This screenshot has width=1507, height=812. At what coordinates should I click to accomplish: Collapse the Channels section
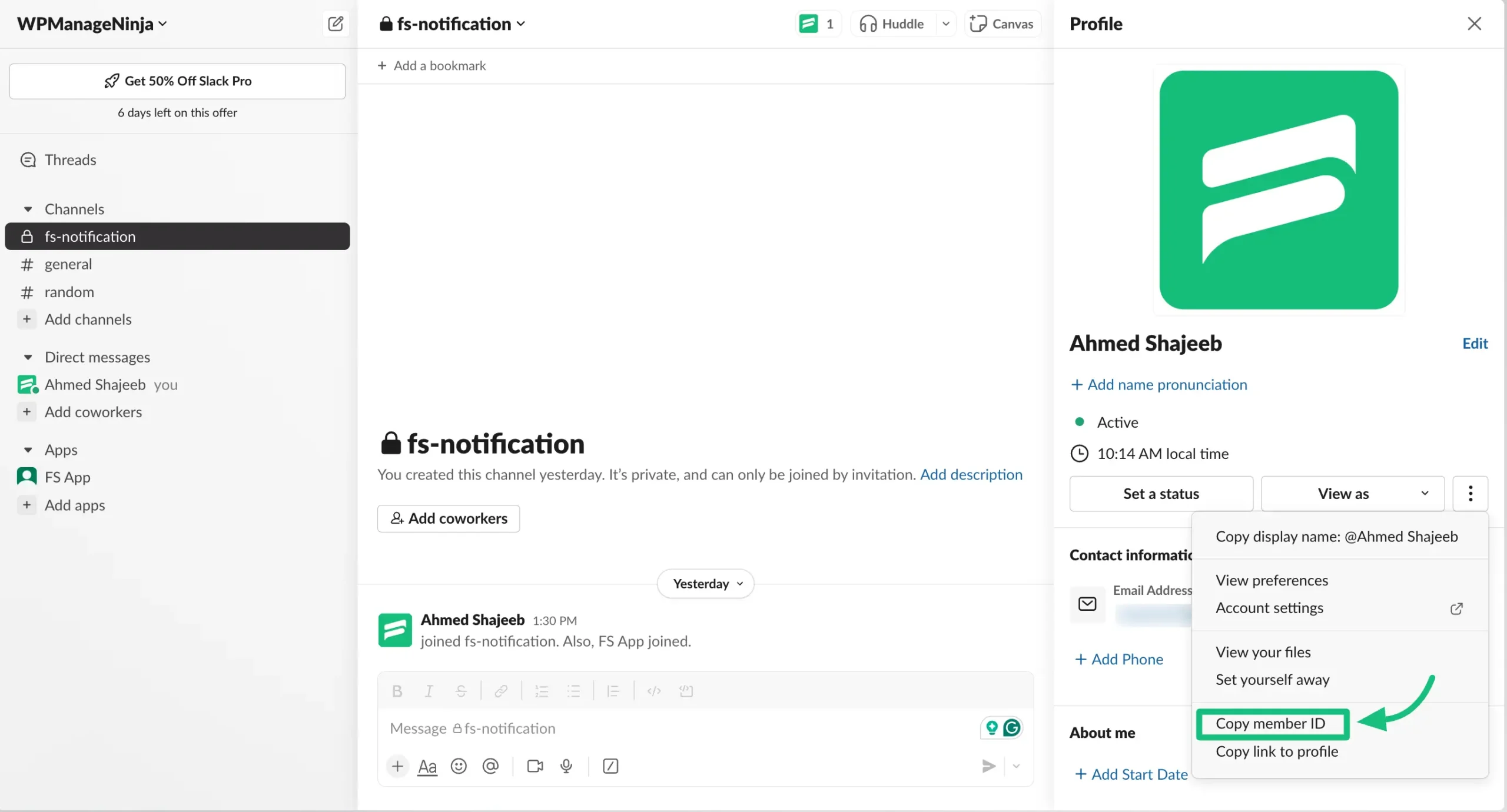[x=28, y=209]
